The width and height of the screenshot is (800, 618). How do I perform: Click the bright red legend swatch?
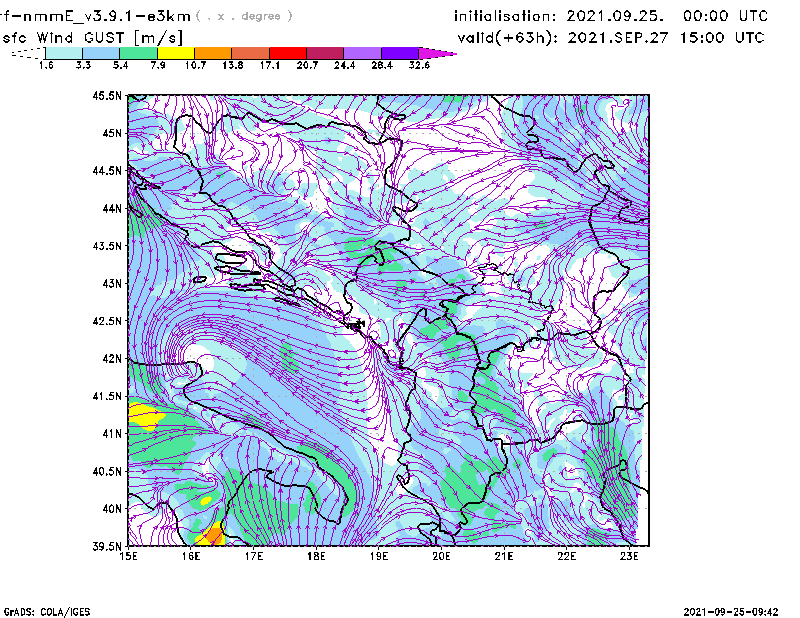[x=288, y=53]
